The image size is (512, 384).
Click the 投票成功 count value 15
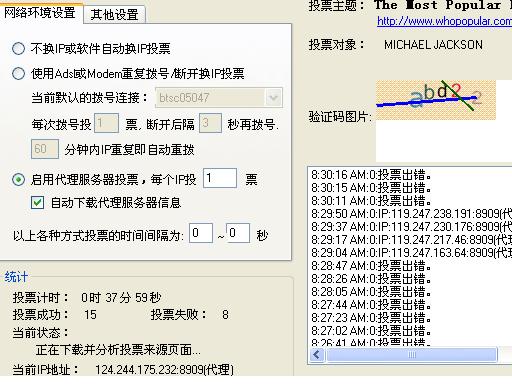[90, 315]
